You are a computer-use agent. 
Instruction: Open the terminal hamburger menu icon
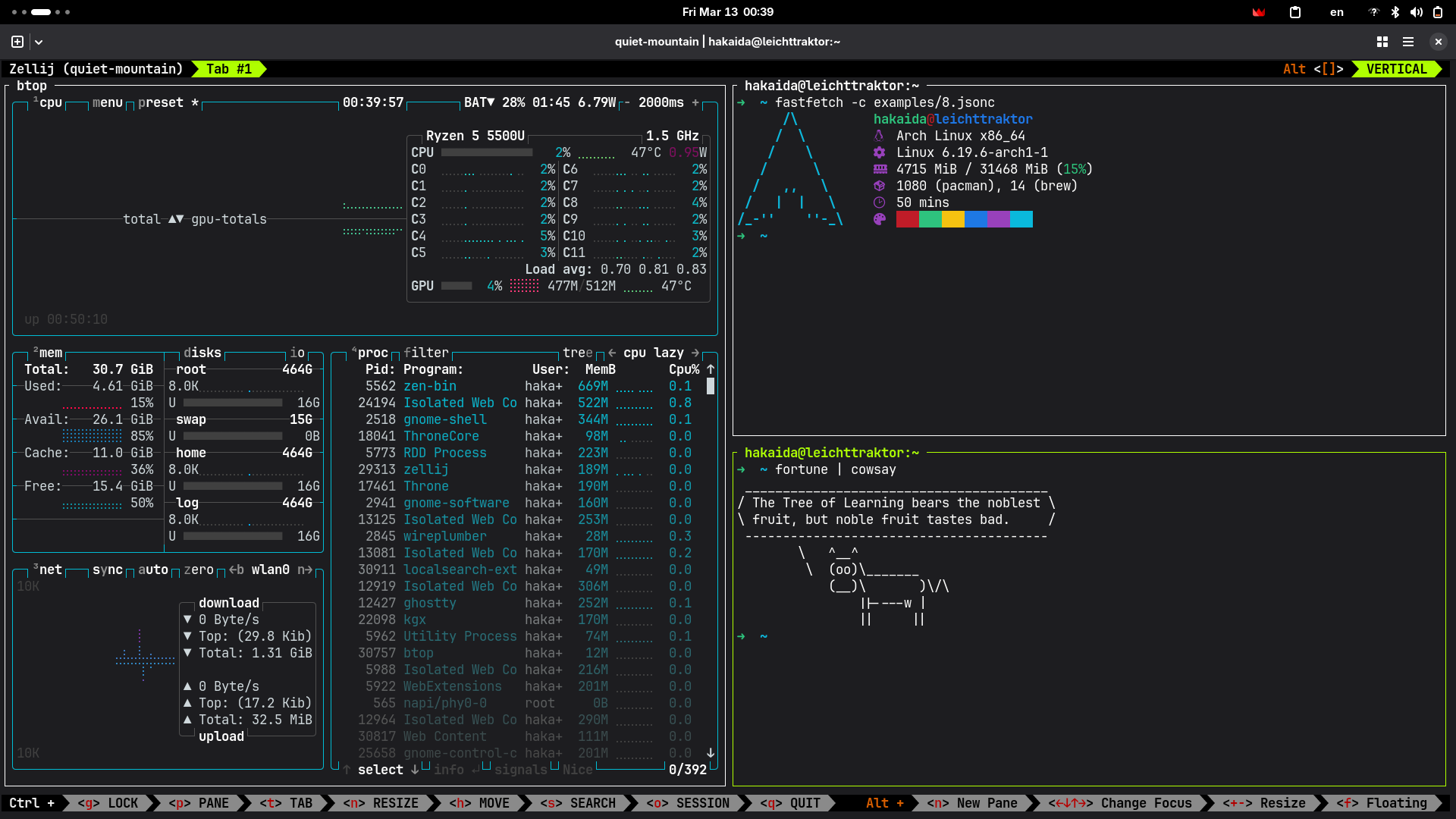(x=1408, y=42)
